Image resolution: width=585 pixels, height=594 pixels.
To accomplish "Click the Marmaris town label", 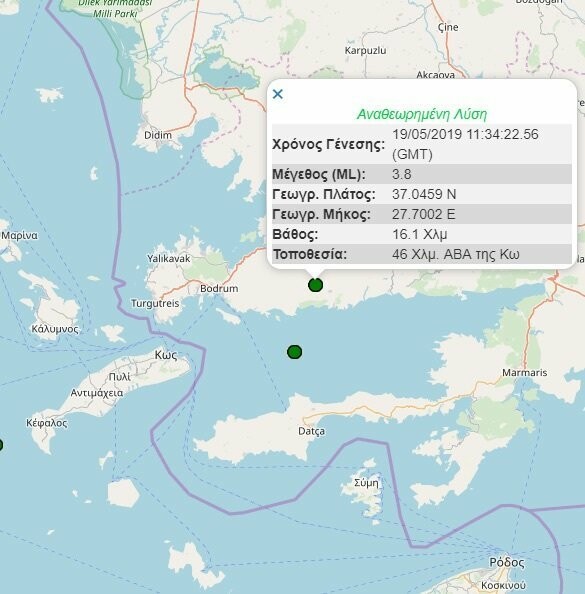I will pyautogui.click(x=524, y=373).
